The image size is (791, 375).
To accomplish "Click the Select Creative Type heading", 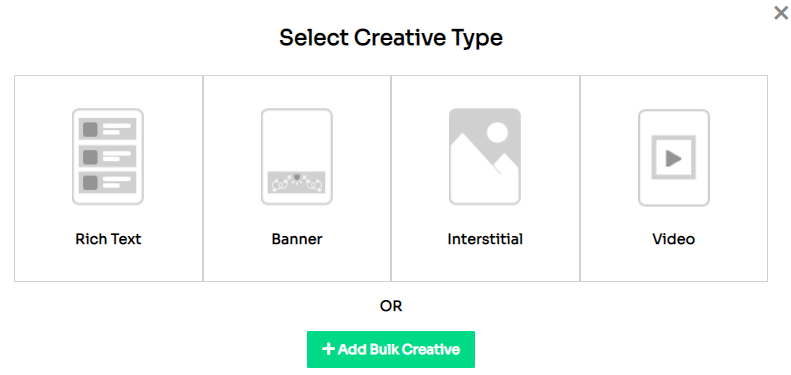I will click(391, 38).
